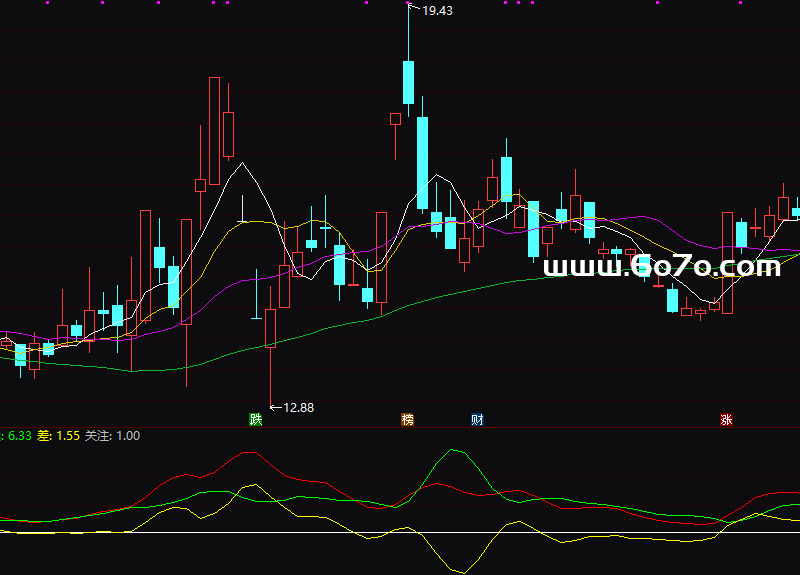Click the orange 榜 event marker
The image size is (800, 575).
coord(407,419)
